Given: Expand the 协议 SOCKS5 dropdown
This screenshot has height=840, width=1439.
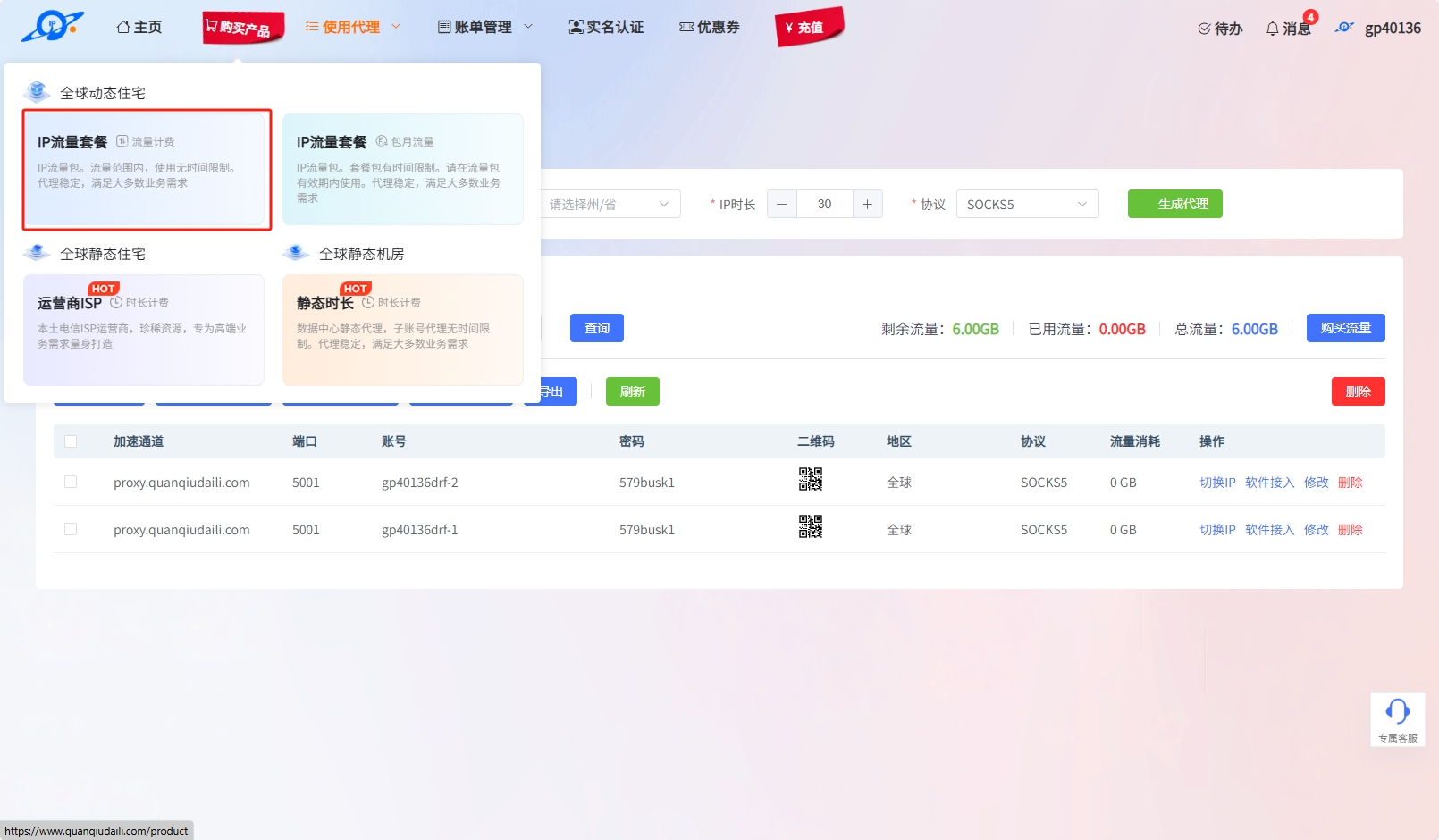Looking at the screenshot, I should click(x=1027, y=205).
